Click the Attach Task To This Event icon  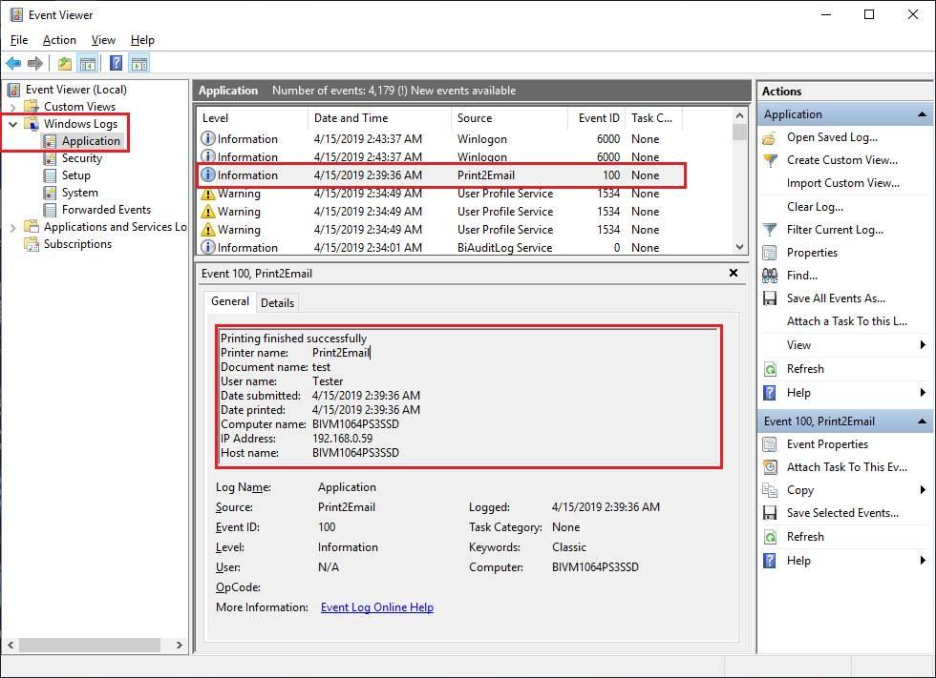[770, 467]
